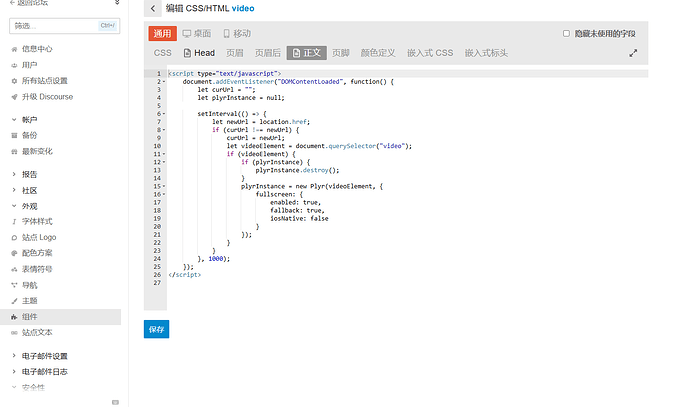Image resolution: width=690 pixels, height=407 pixels.
Task: Click line number 27 in gutter
Action: (x=157, y=283)
